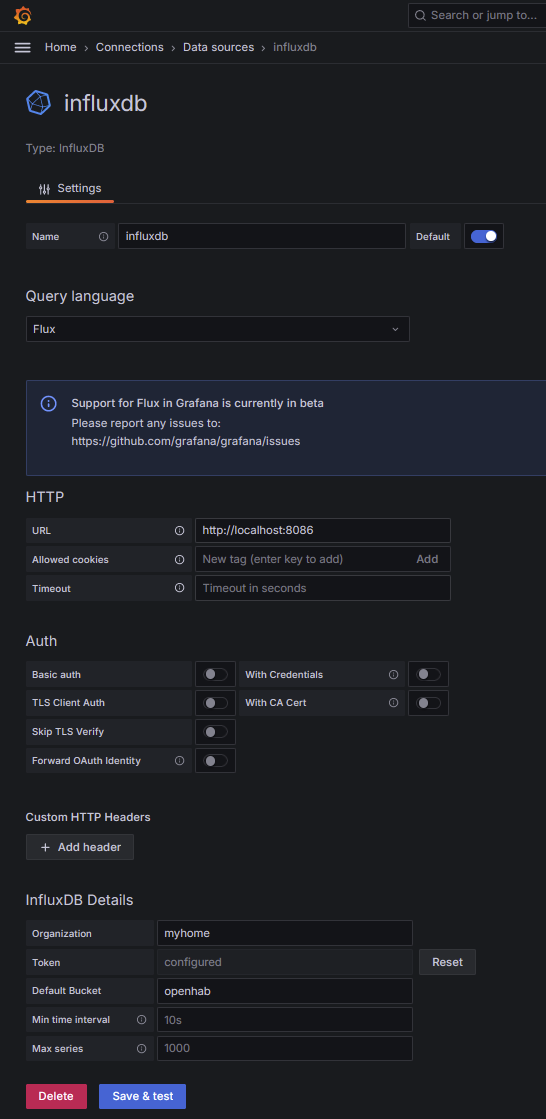This screenshot has width=546, height=1119.
Task: Click the With Credentials info icon
Action: coord(393,674)
